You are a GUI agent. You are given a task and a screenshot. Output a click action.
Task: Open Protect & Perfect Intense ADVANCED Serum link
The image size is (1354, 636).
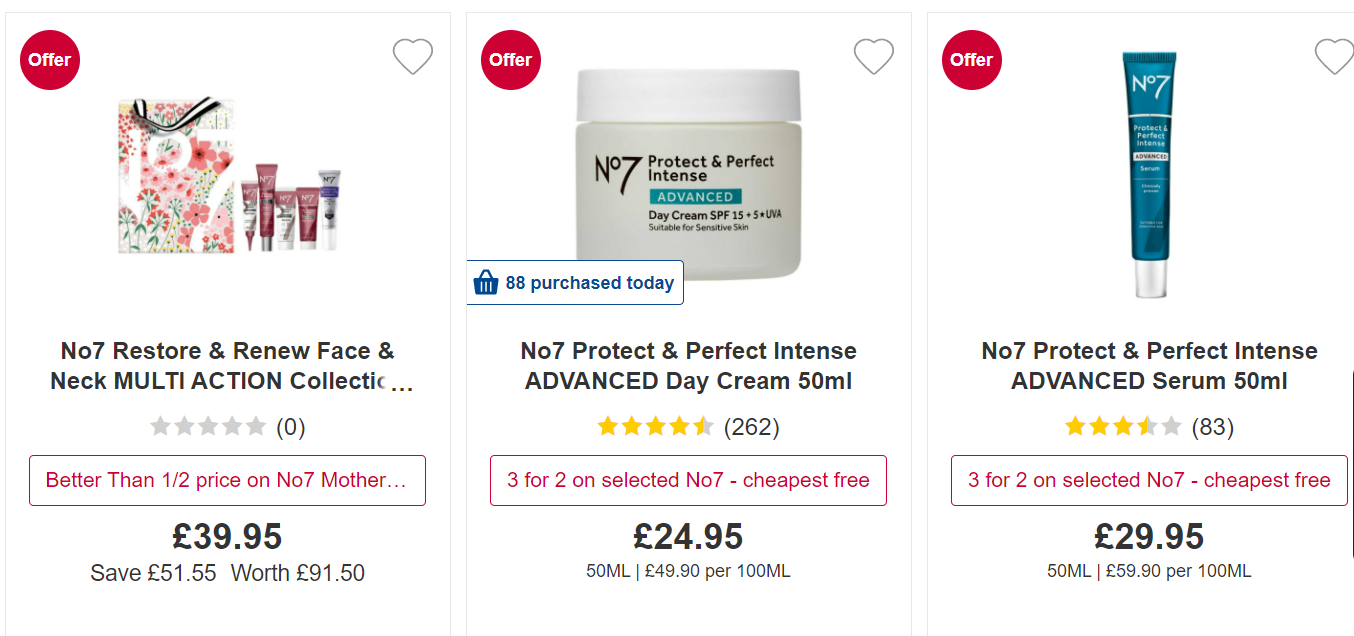point(1149,366)
